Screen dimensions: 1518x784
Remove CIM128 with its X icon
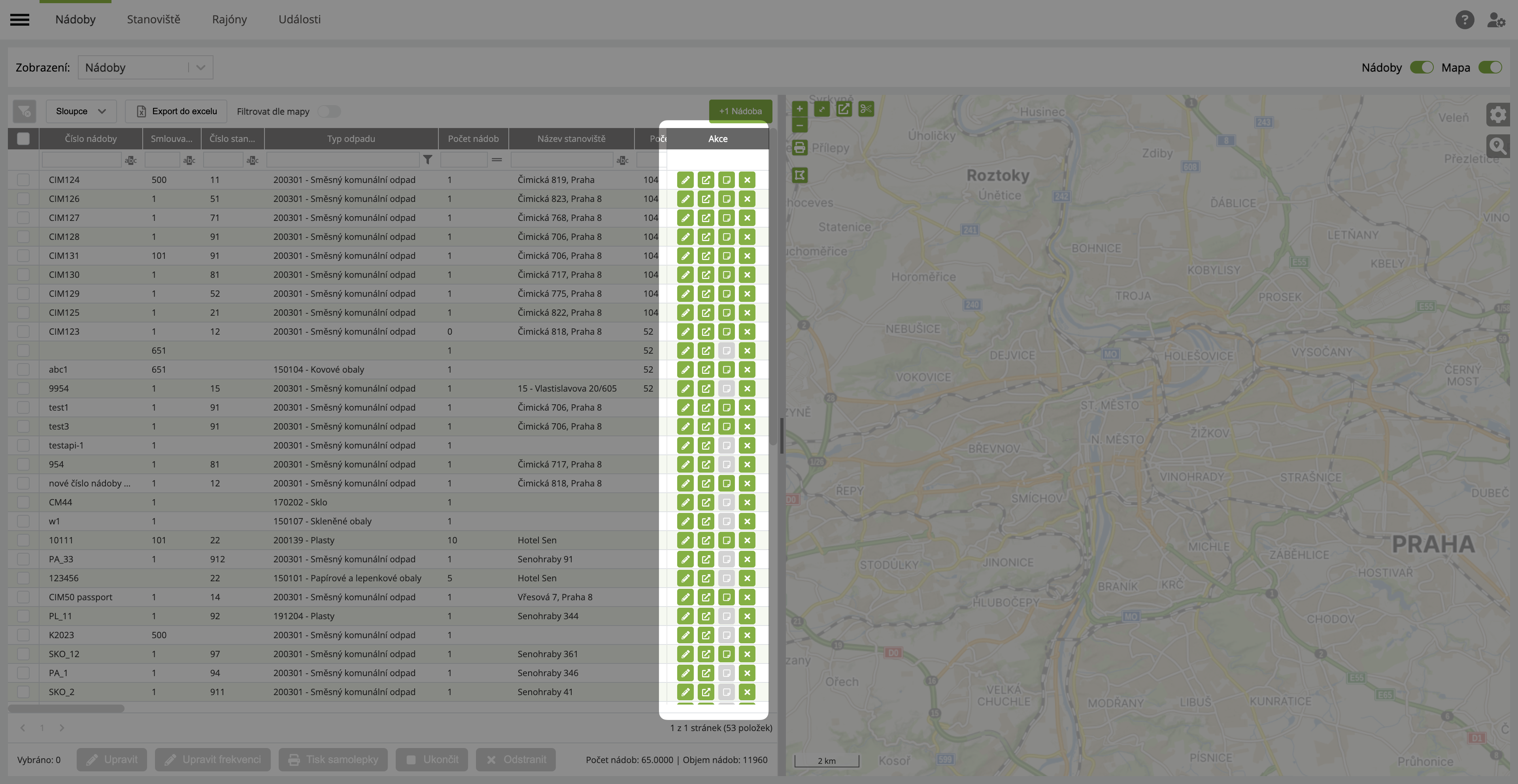(x=747, y=237)
